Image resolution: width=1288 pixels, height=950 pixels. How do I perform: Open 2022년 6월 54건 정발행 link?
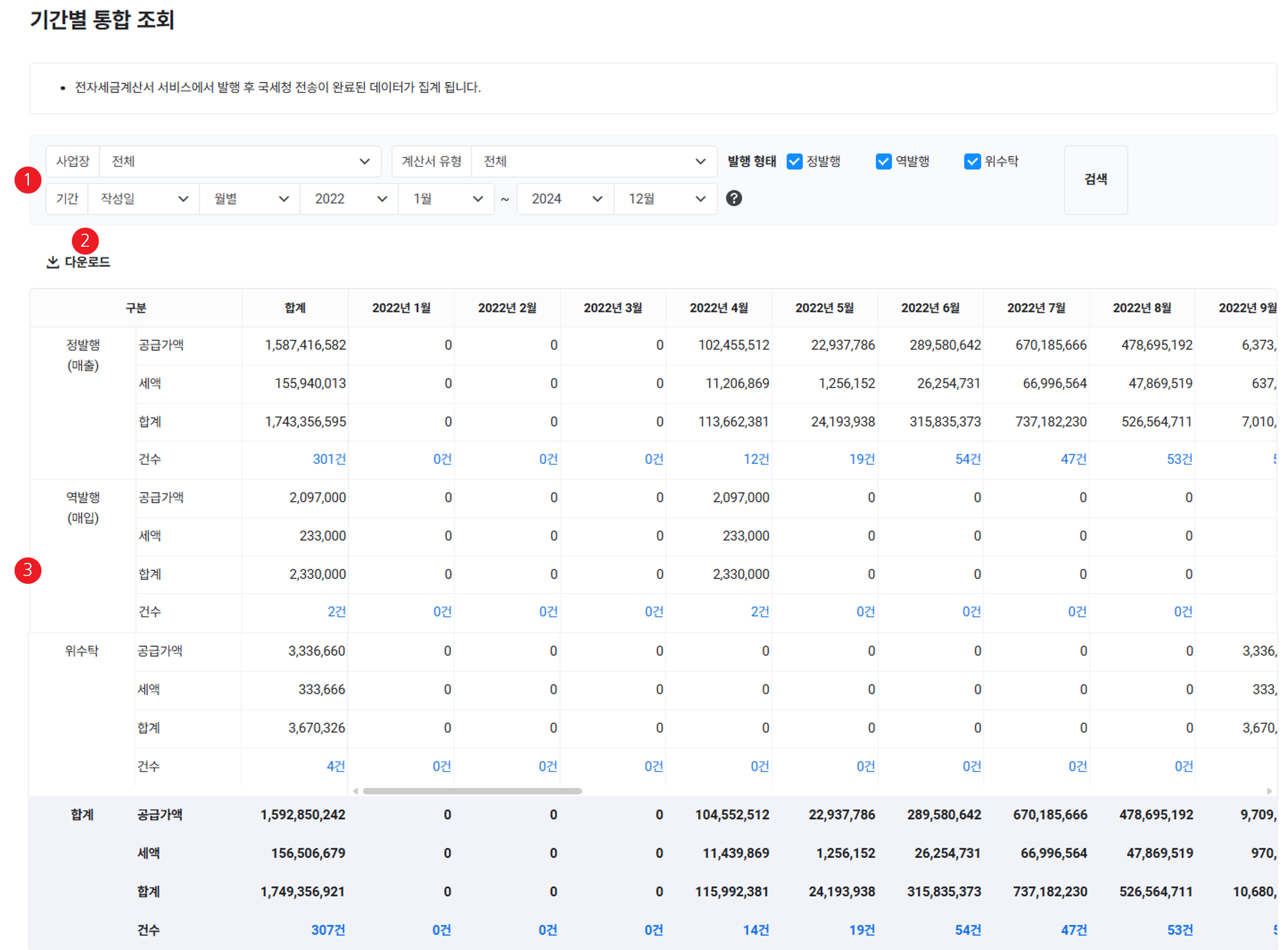pyautogui.click(x=967, y=459)
